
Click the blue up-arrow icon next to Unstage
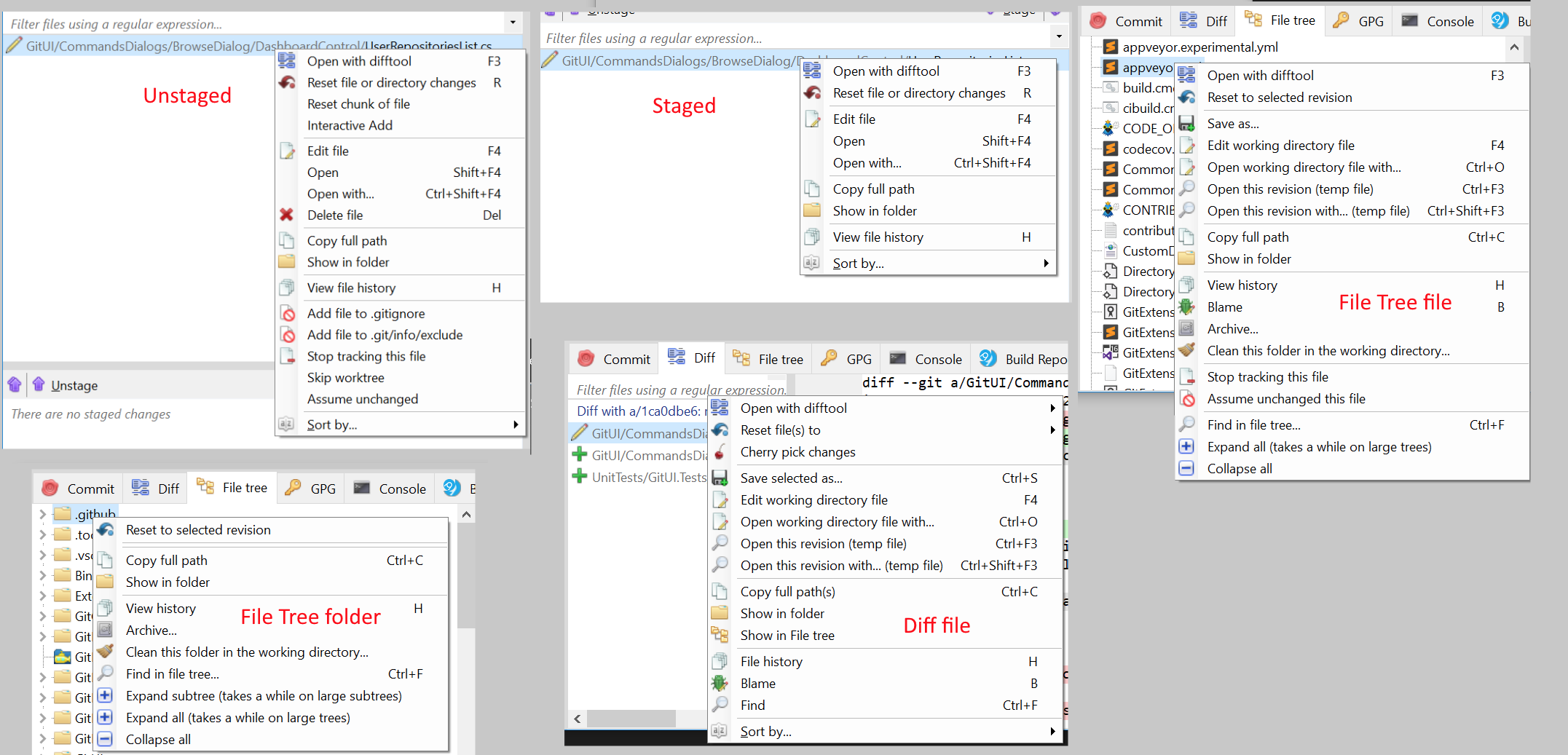(x=39, y=384)
